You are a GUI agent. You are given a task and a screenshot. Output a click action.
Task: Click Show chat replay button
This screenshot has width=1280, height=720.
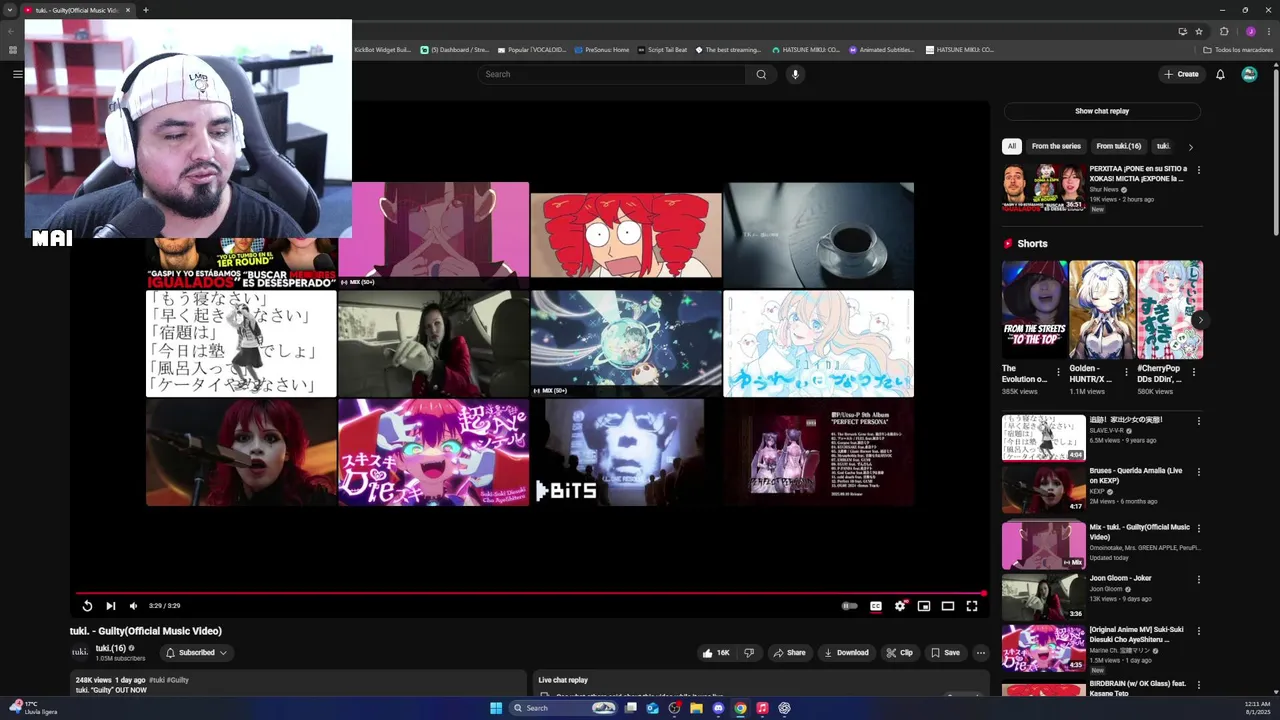[x=1102, y=111]
